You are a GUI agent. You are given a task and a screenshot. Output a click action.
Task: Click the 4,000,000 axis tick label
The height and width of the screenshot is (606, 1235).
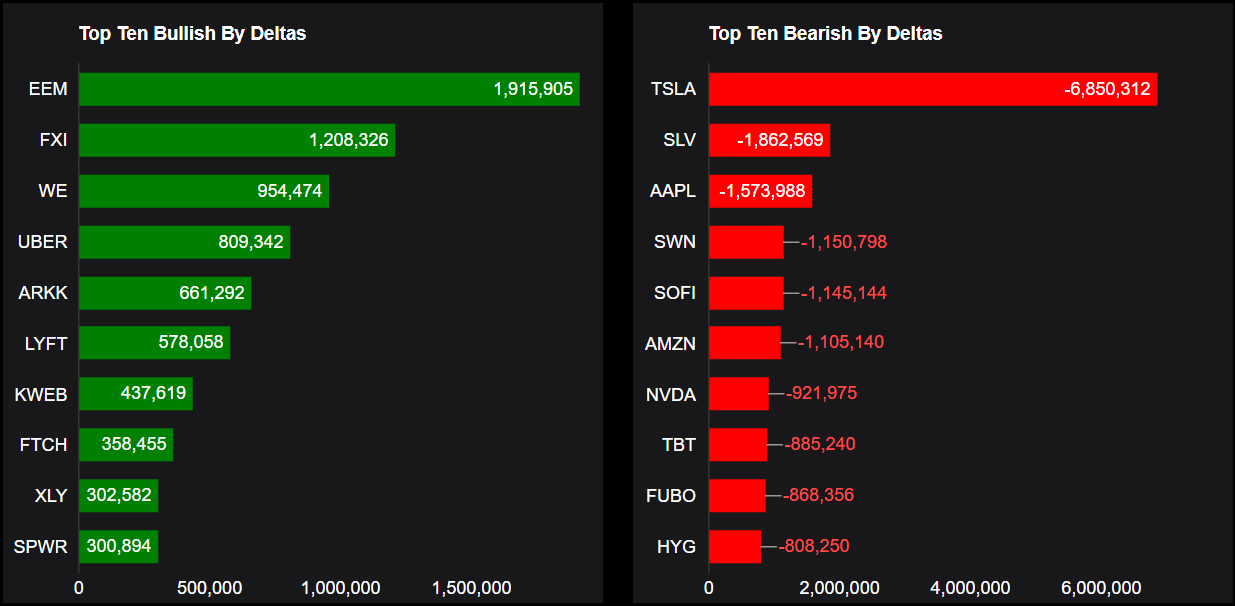[970, 588]
